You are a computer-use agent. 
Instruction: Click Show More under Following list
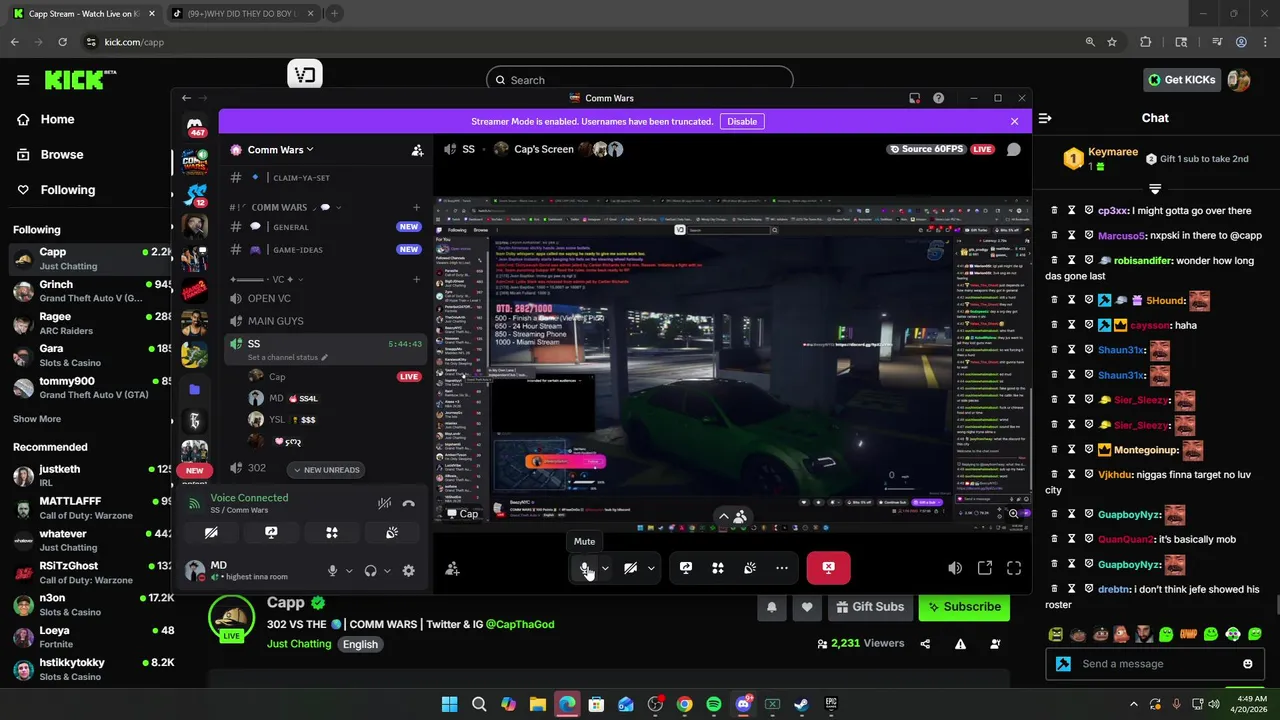click(37, 419)
